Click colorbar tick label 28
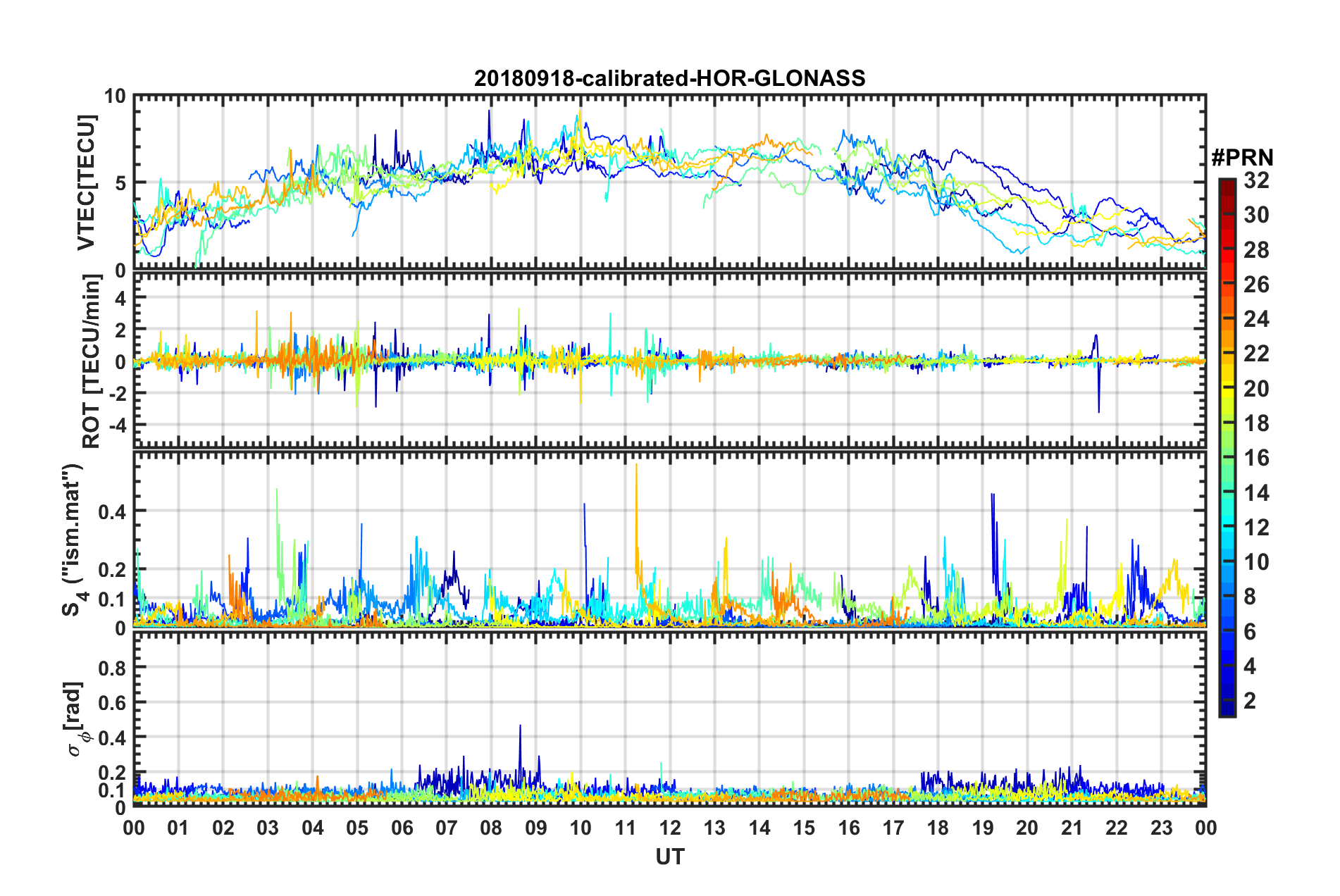1340x896 pixels. (1256, 250)
